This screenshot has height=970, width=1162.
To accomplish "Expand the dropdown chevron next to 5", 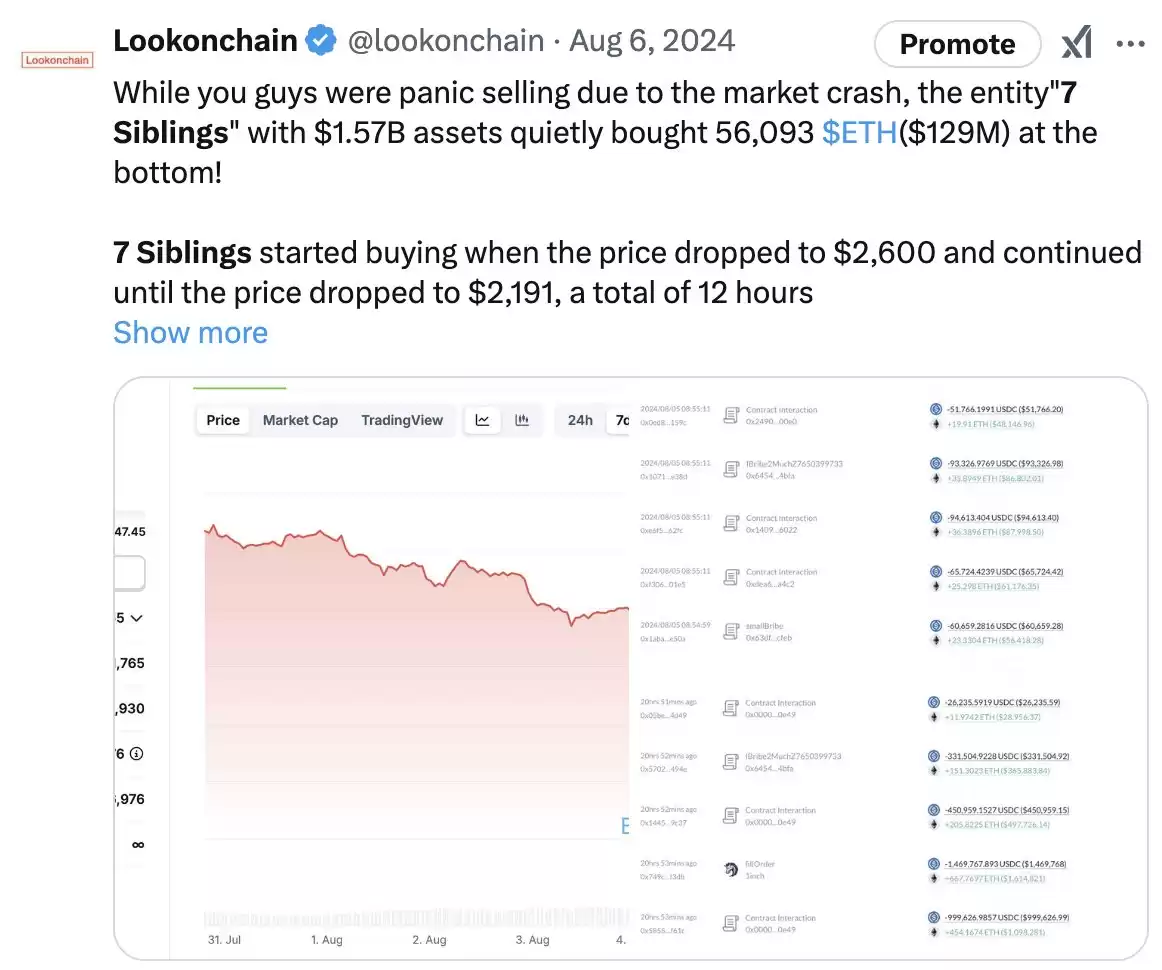I will click(136, 618).
